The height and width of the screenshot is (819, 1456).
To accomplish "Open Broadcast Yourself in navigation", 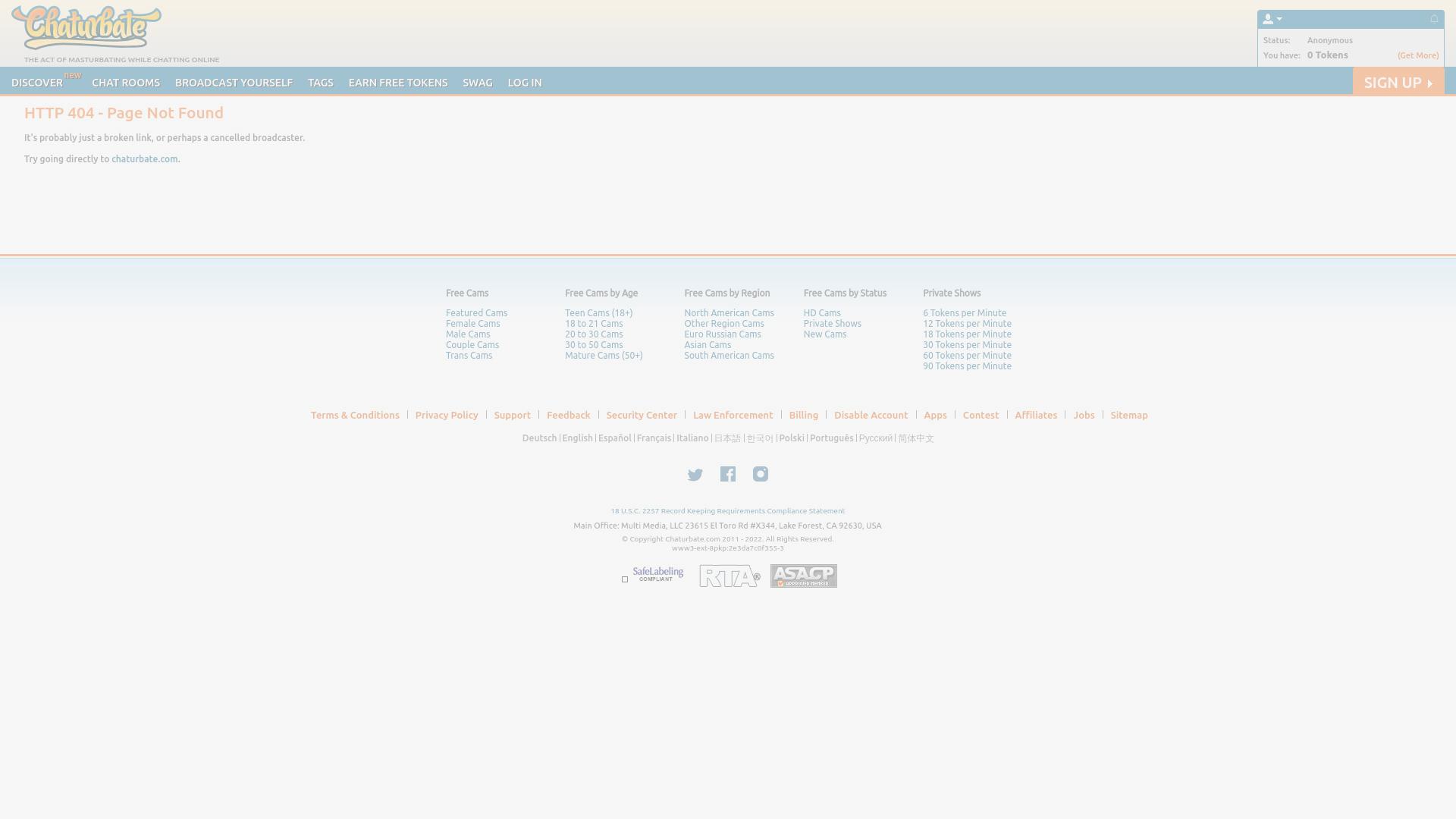I will 234,83.
